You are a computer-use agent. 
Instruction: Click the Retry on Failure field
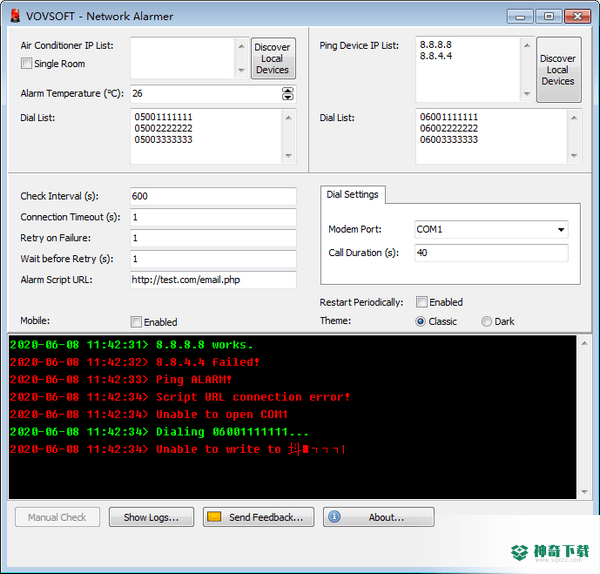pyautogui.click(x=213, y=238)
